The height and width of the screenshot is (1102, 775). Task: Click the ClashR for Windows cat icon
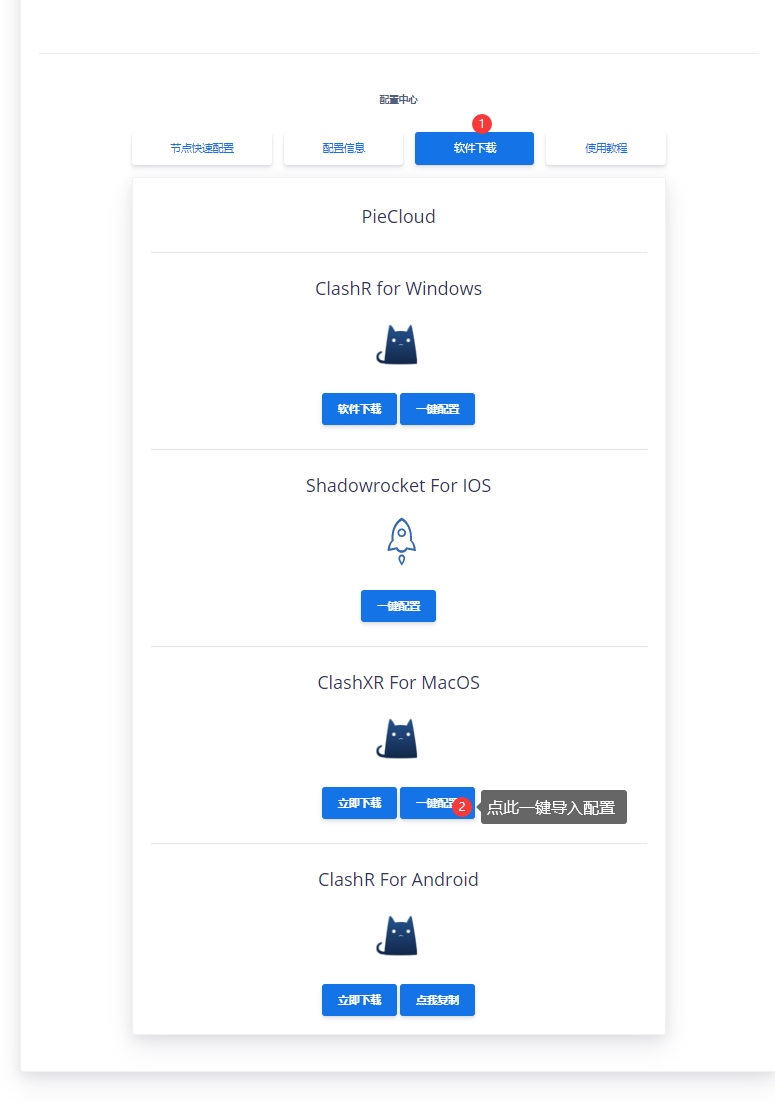pos(397,345)
